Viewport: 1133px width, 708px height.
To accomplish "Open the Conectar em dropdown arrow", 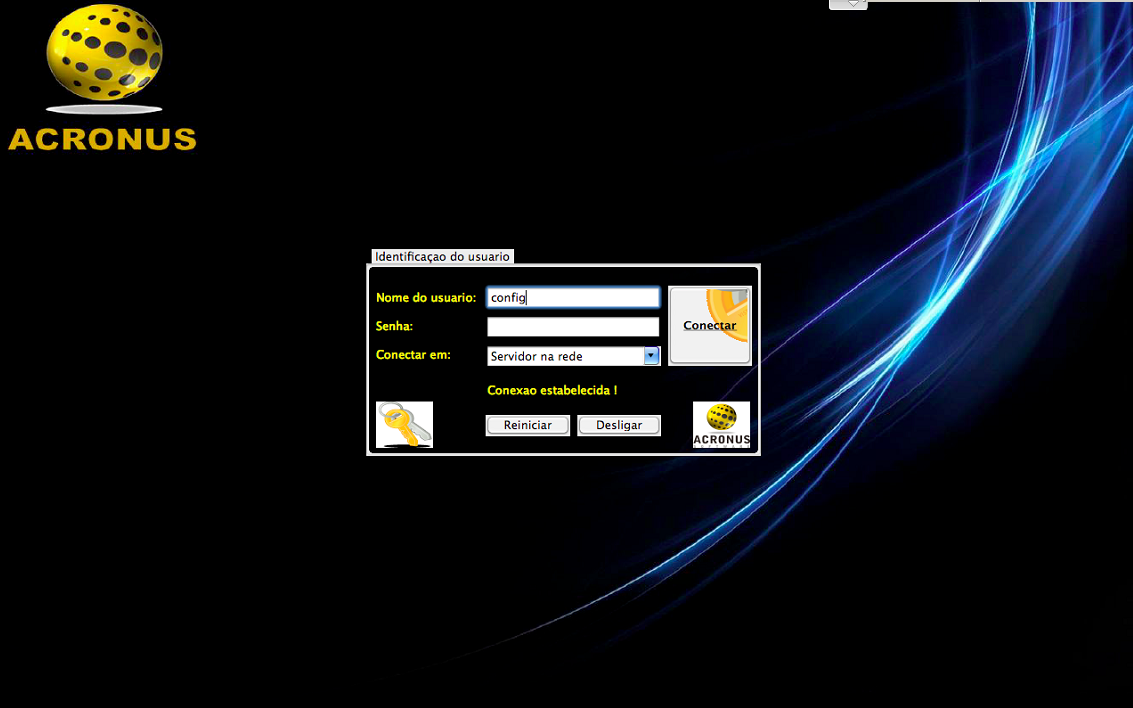I will pyautogui.click(x=651, y=355).
